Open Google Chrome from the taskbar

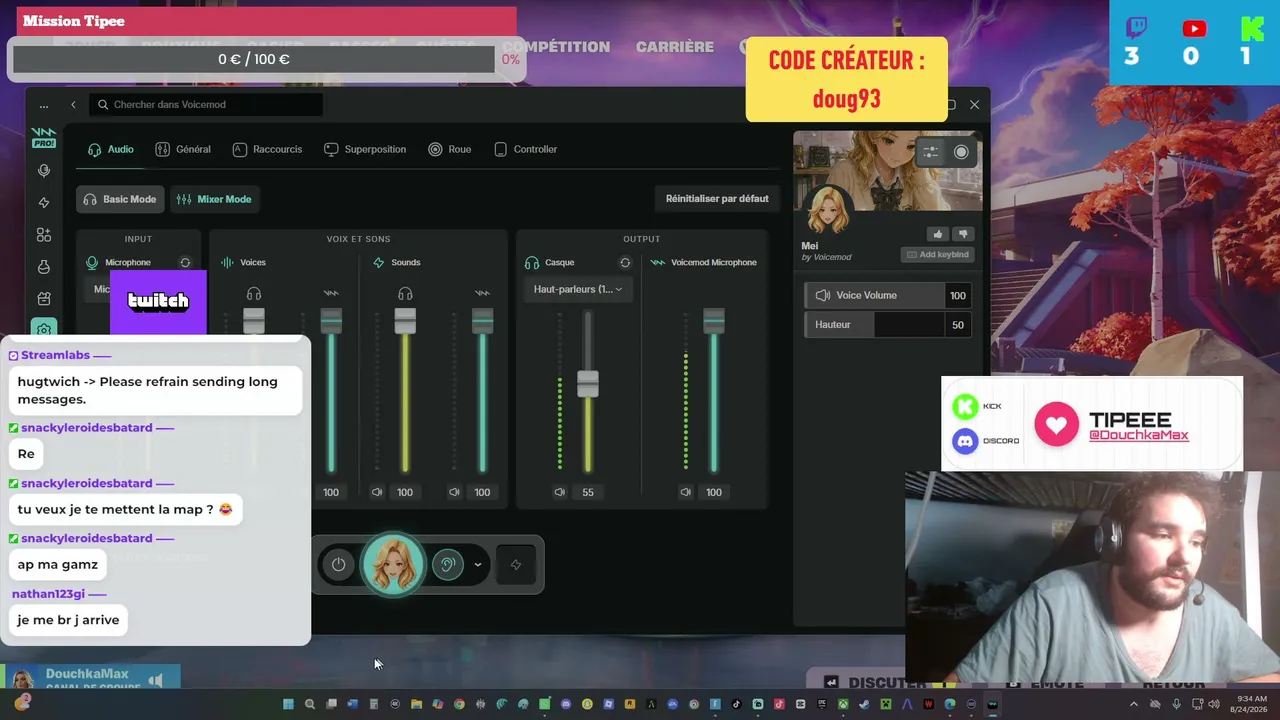click(x=459, y=704)
